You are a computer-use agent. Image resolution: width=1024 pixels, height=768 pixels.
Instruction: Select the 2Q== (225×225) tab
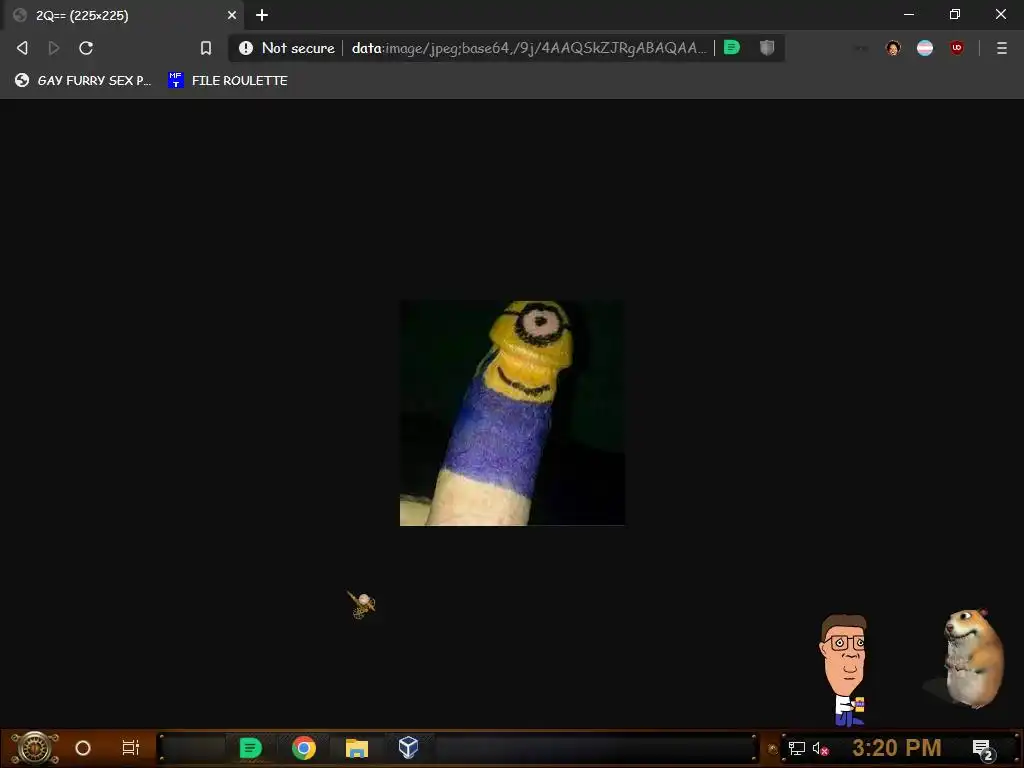click(x=124, y=15)
